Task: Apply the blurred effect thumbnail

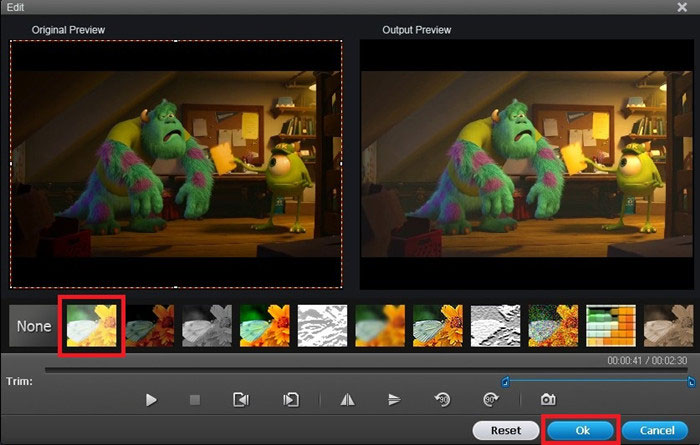Action: pos(380,326)
